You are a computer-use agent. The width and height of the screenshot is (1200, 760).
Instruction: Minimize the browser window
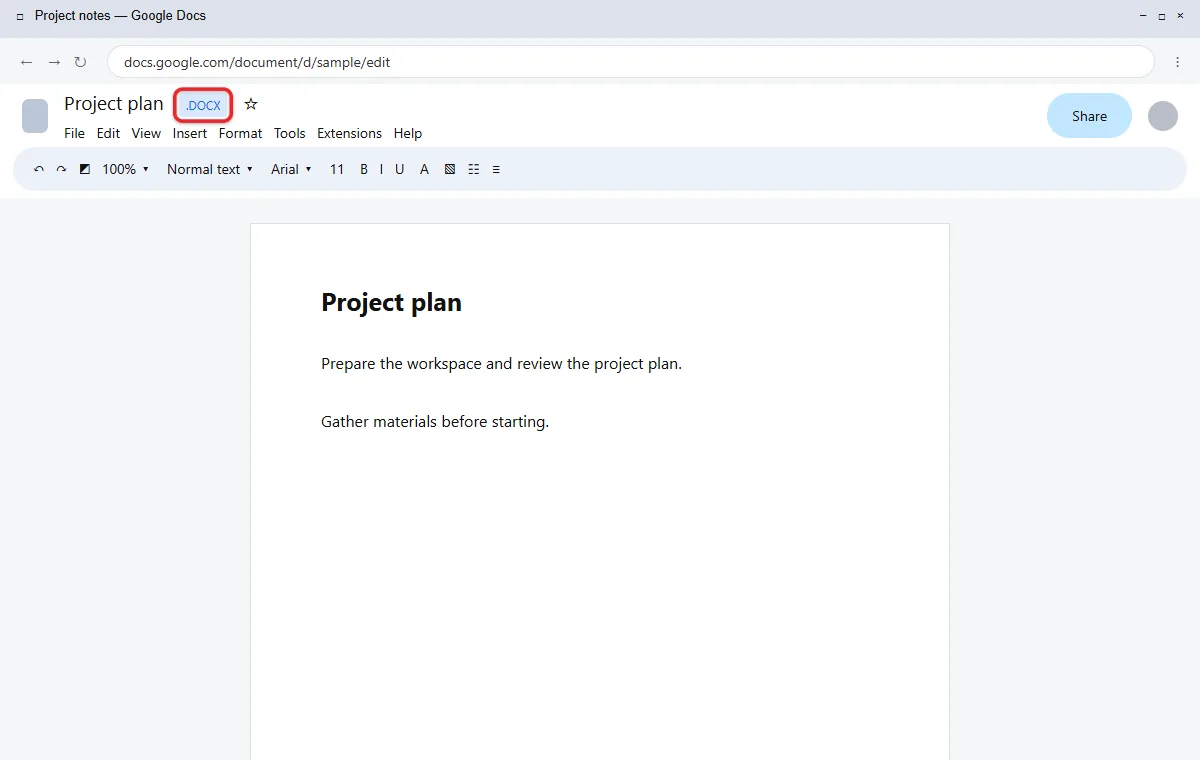pos(1143,16)
